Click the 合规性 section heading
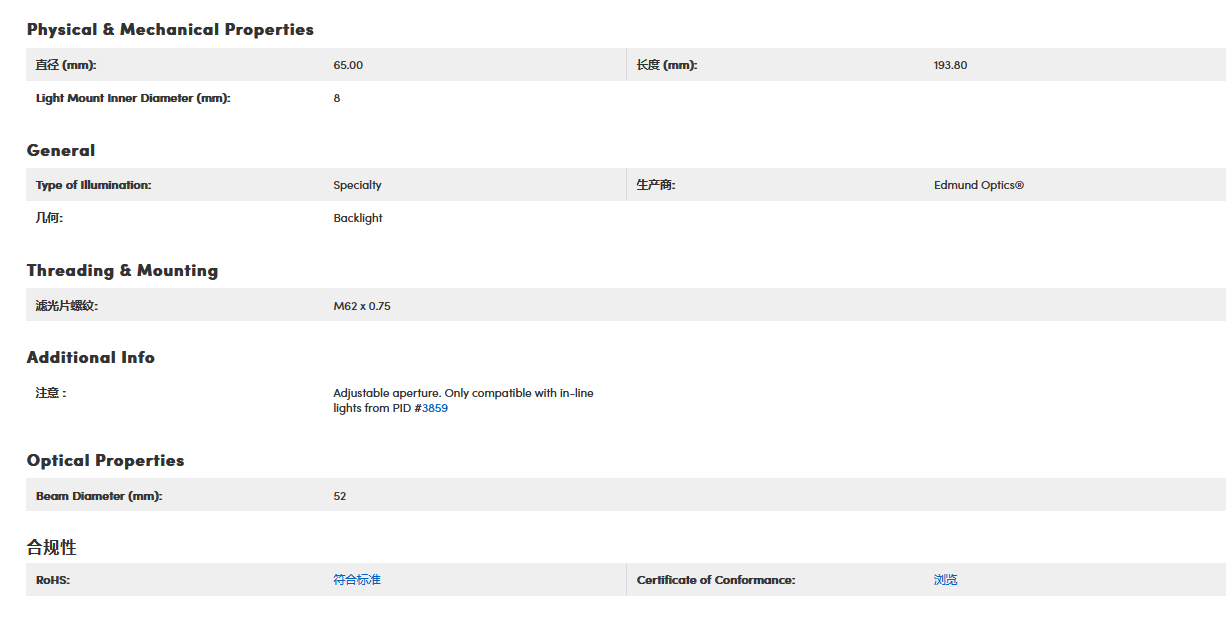The width and height of the screenshot is (1232, 622). [x=51, y=548]
